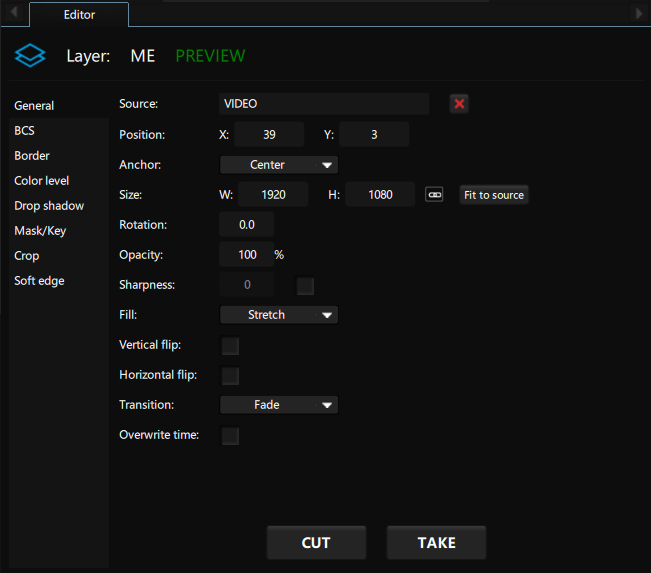This screenshot has height=573, width=651.
Task: Click the green PREVIEW label
Action: (x=210, y=56)
